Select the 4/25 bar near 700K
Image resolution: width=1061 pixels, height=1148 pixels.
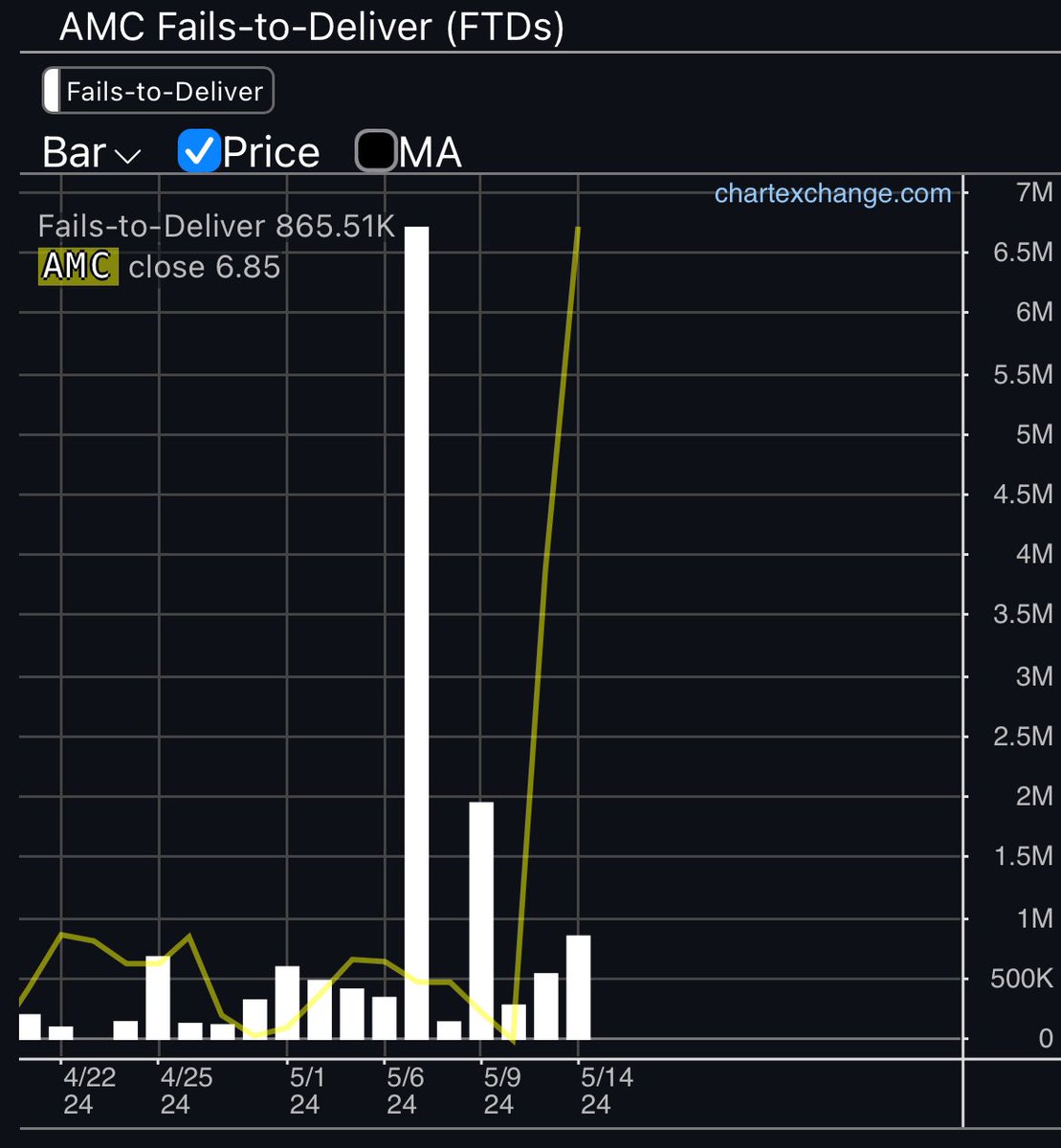pos(158,997)
